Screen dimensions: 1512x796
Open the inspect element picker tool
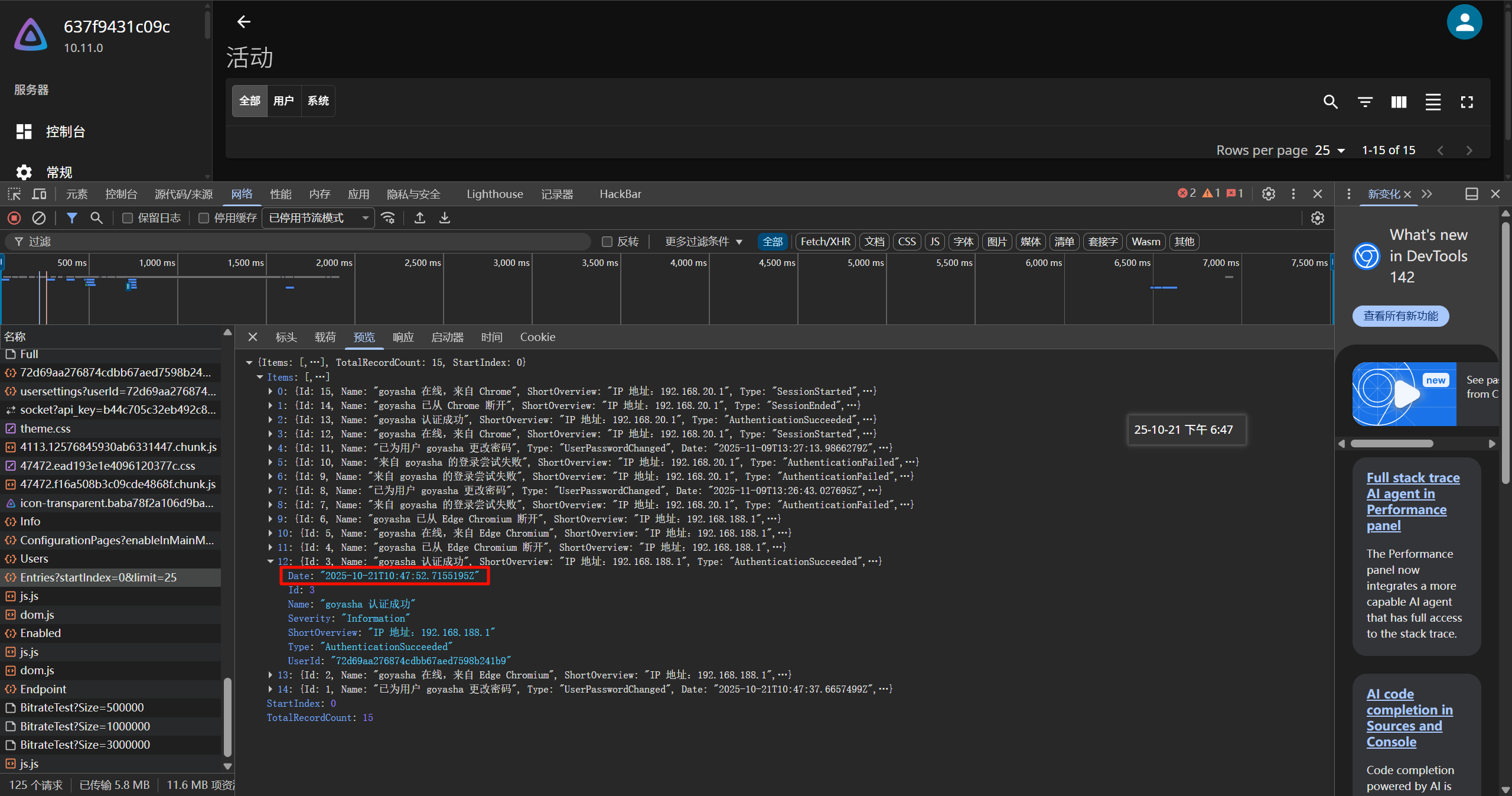tap(14, 194)
